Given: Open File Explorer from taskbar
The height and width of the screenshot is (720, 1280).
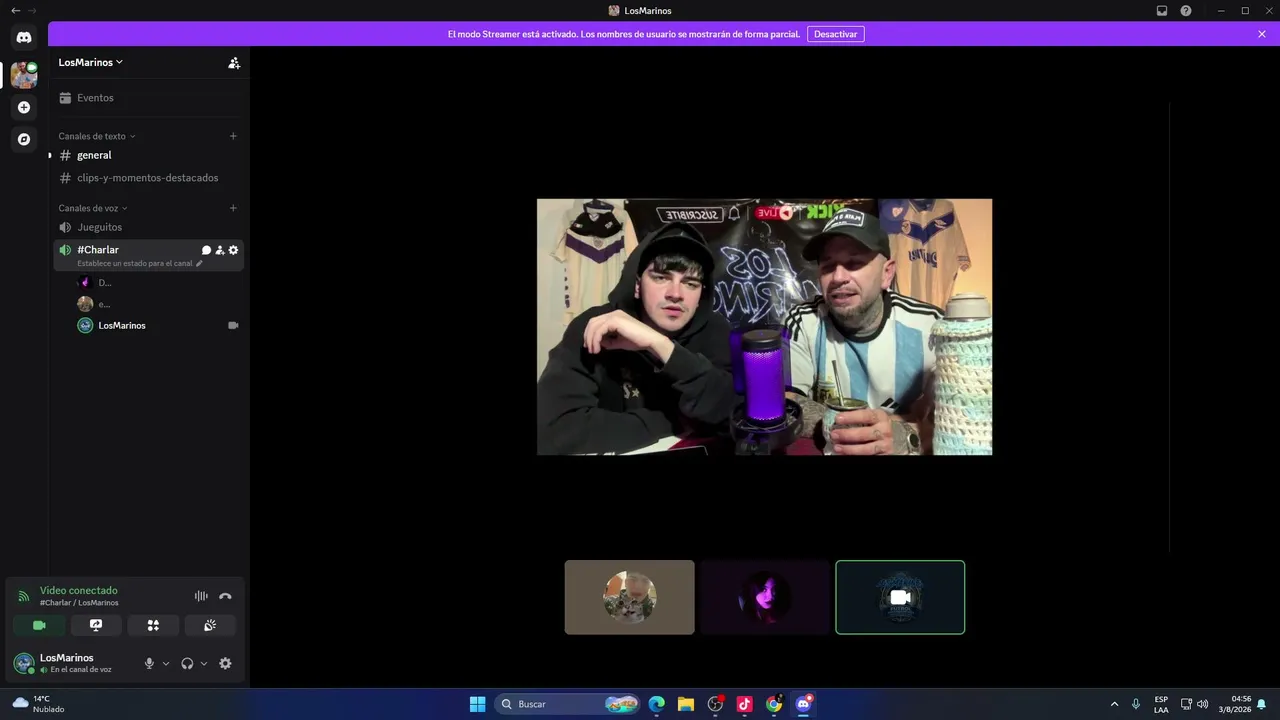Looking at the screenshot, I should (686, 704).
